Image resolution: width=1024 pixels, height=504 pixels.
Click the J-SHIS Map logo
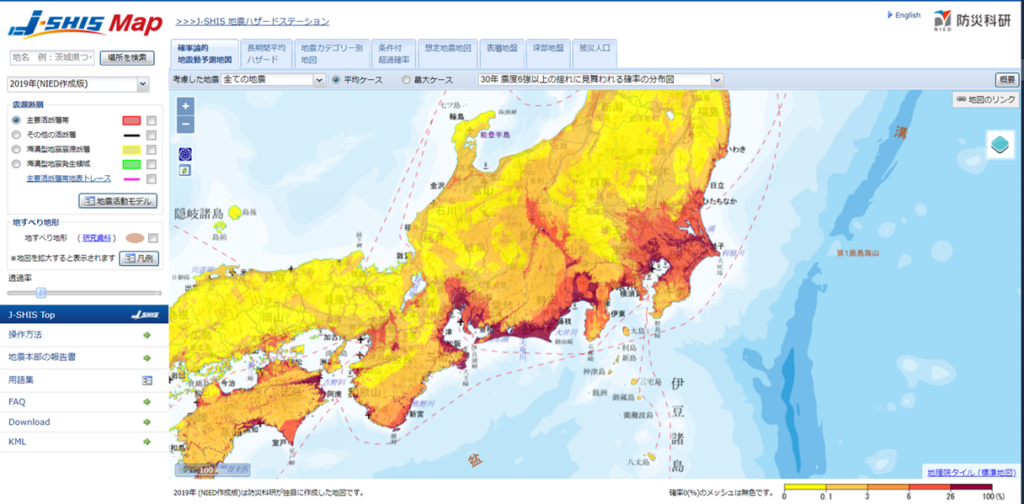tap(80, 22)
